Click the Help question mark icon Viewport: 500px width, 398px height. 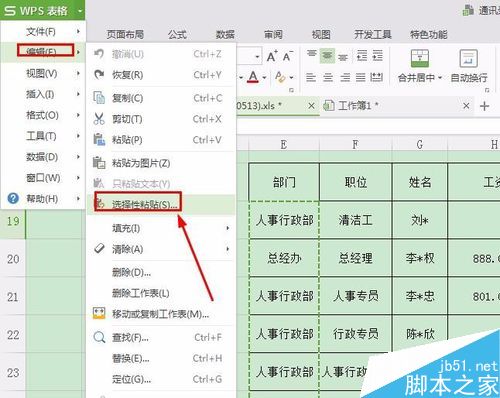click(x=13, y=199)
